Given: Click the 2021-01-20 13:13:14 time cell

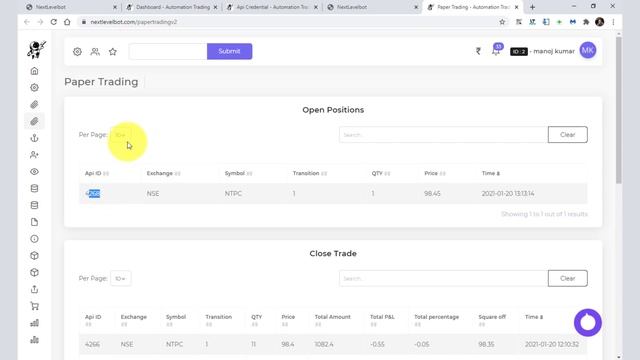Looking at the screenshot, I should pos(508,193).
